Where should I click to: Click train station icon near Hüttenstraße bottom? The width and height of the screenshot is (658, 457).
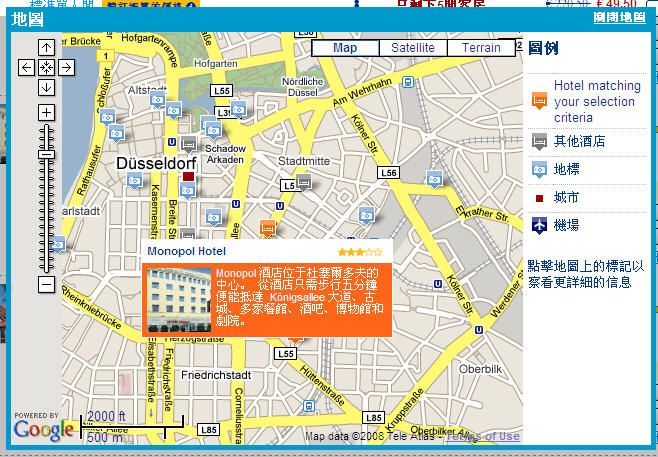[308, 406]
